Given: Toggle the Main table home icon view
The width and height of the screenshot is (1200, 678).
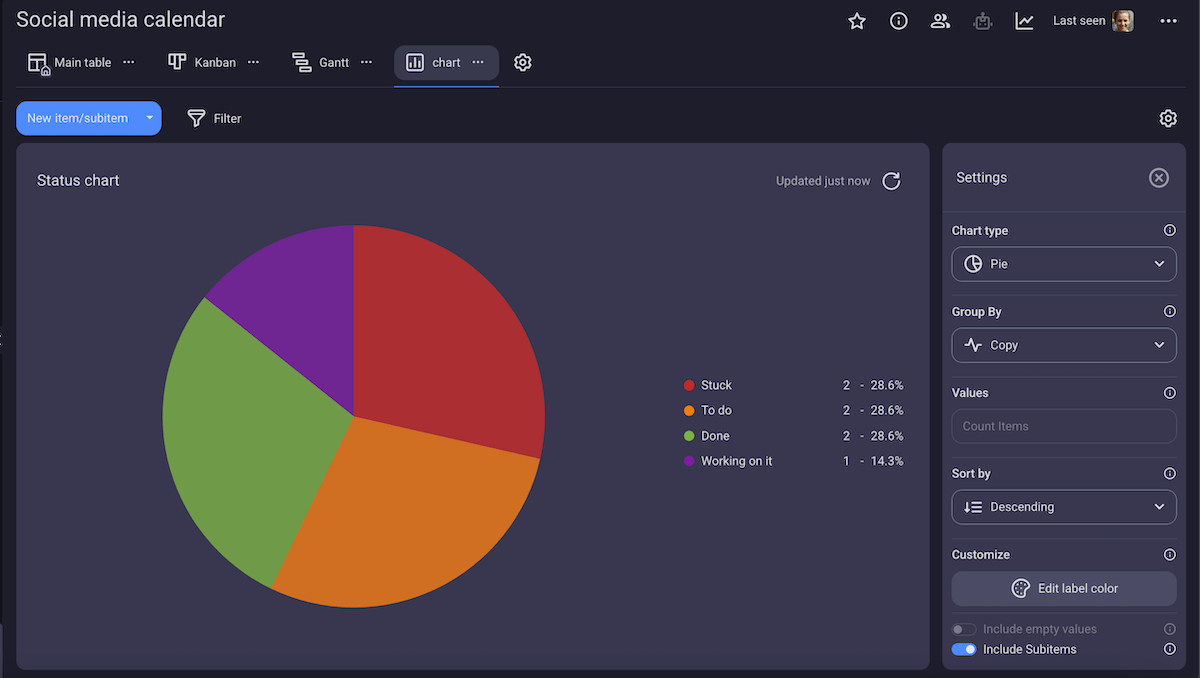Looking at the screenshot, I should click(38, 62).
